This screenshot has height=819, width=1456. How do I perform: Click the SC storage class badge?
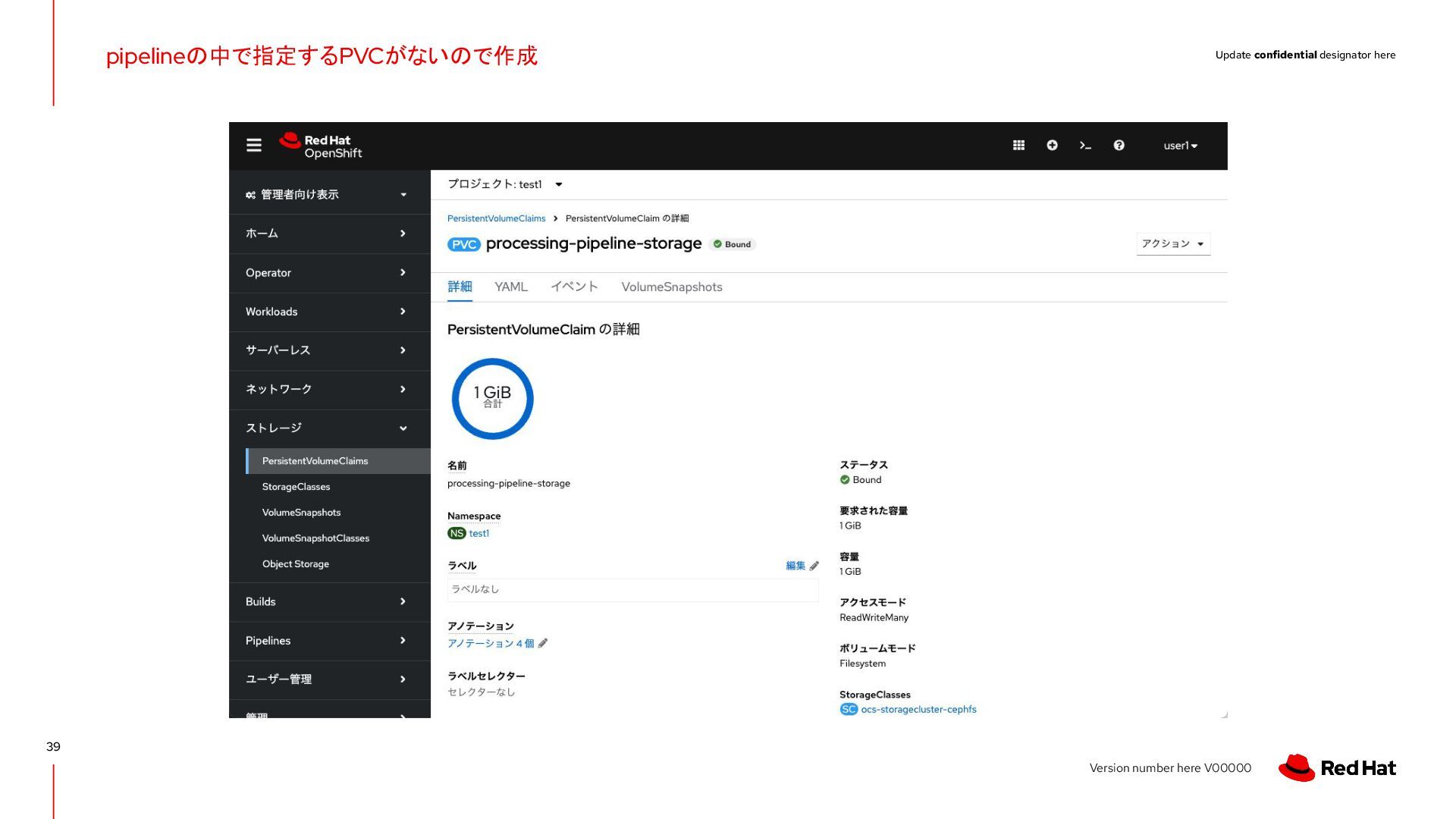849,709
